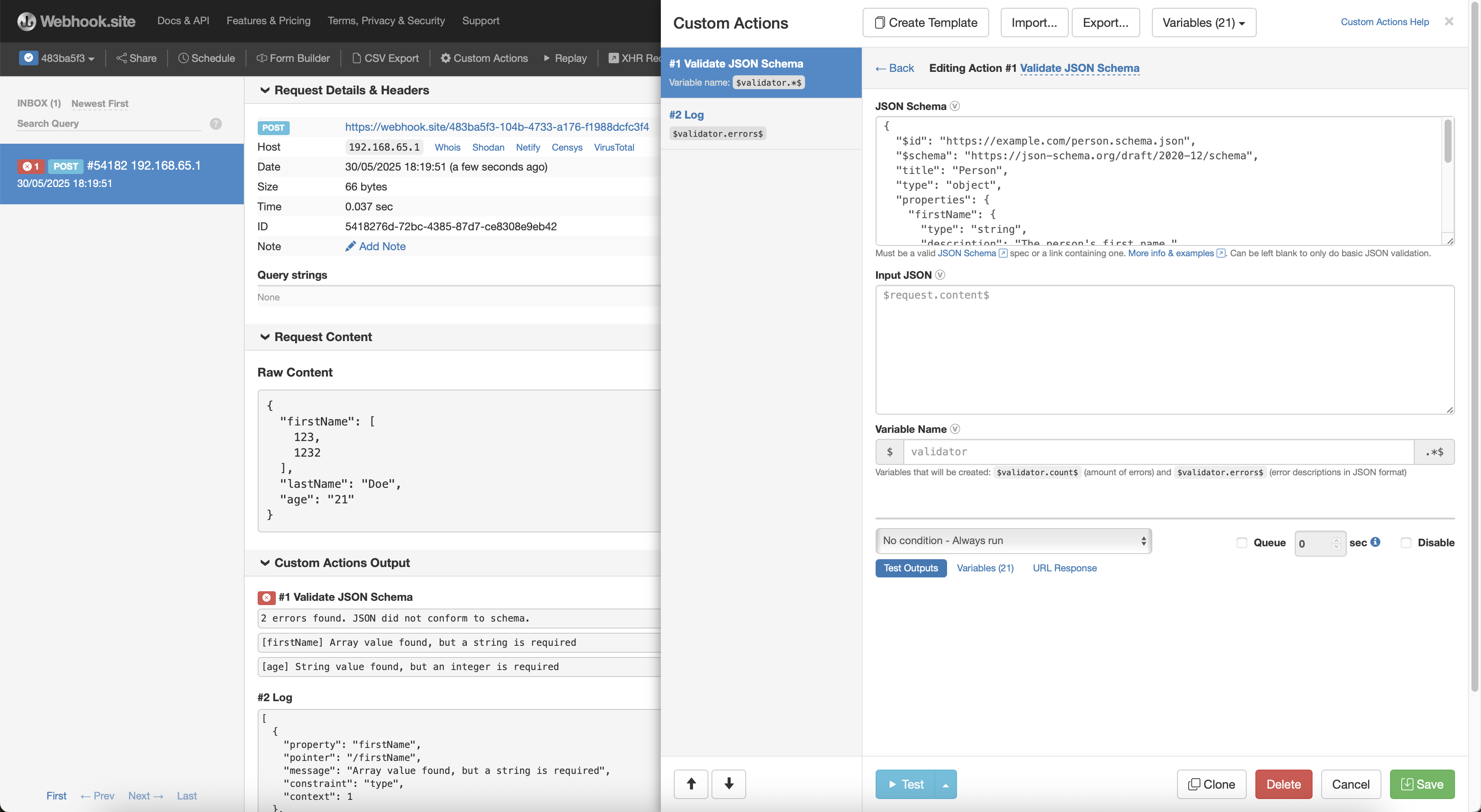Select action #2 Log in the actions list
Viewport: 1481px width, 812px height.
761,123
